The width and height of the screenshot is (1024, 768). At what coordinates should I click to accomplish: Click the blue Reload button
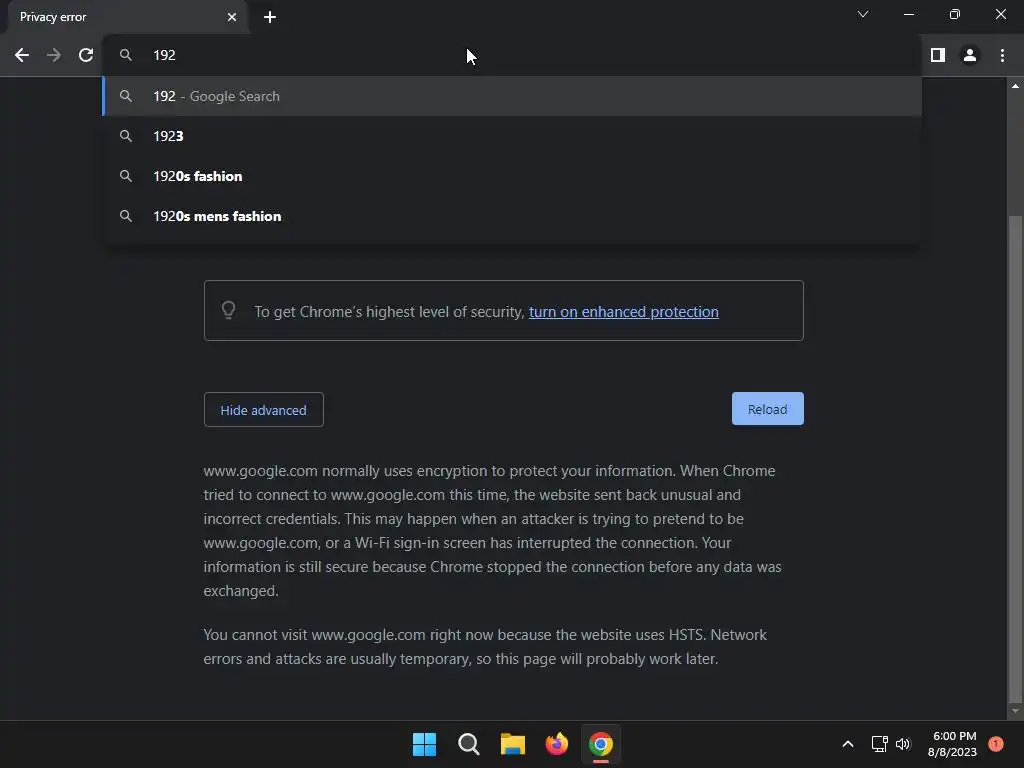point(767,409)
